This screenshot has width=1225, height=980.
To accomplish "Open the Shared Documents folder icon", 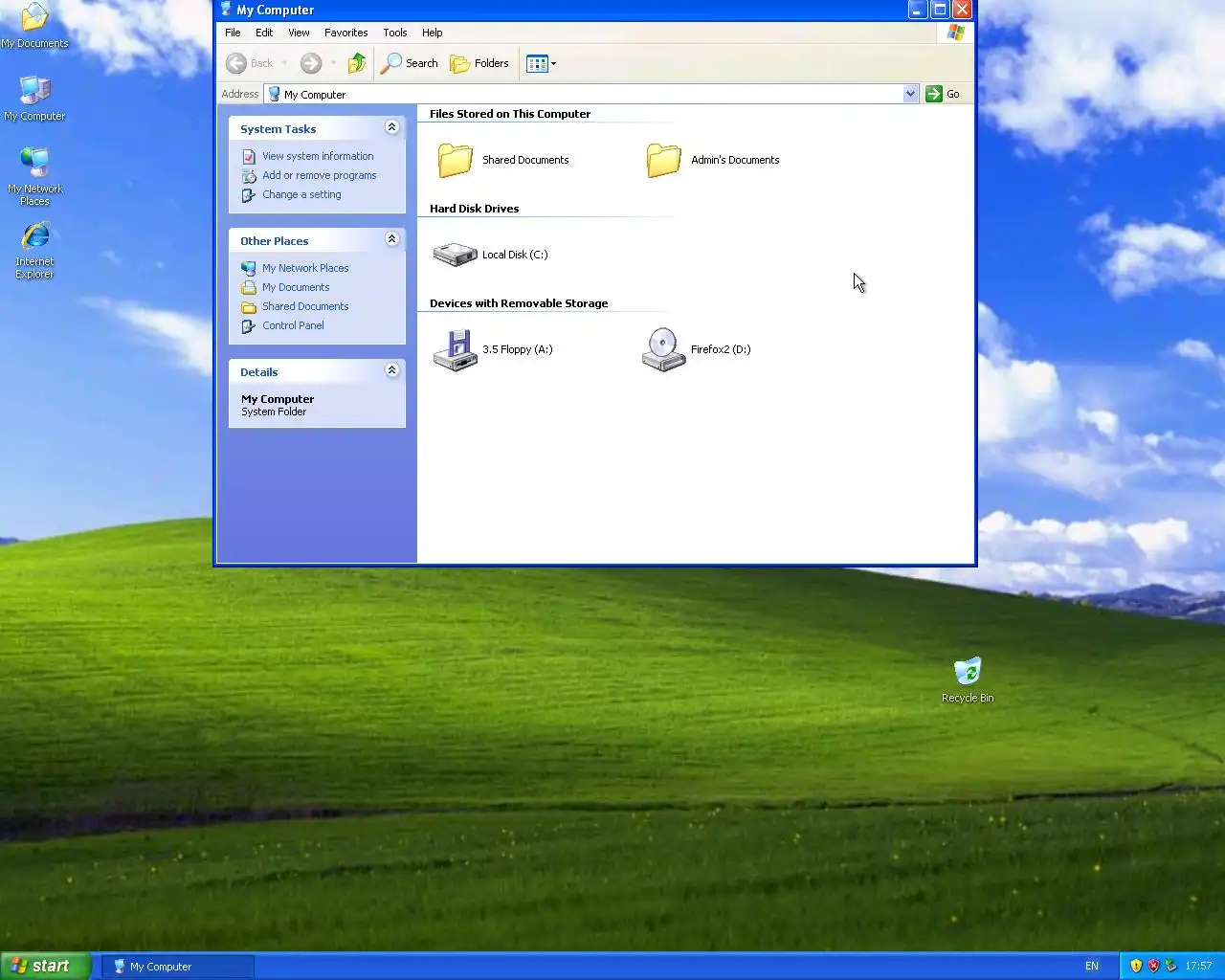I will pos(456,160).
